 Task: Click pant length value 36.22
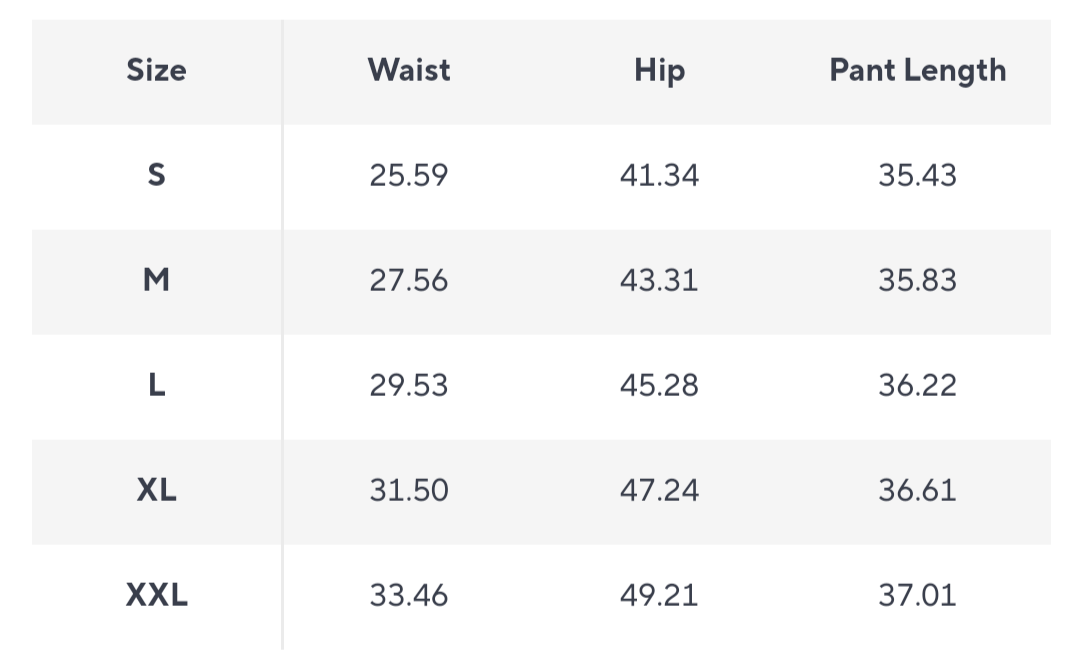click(917, 385)
